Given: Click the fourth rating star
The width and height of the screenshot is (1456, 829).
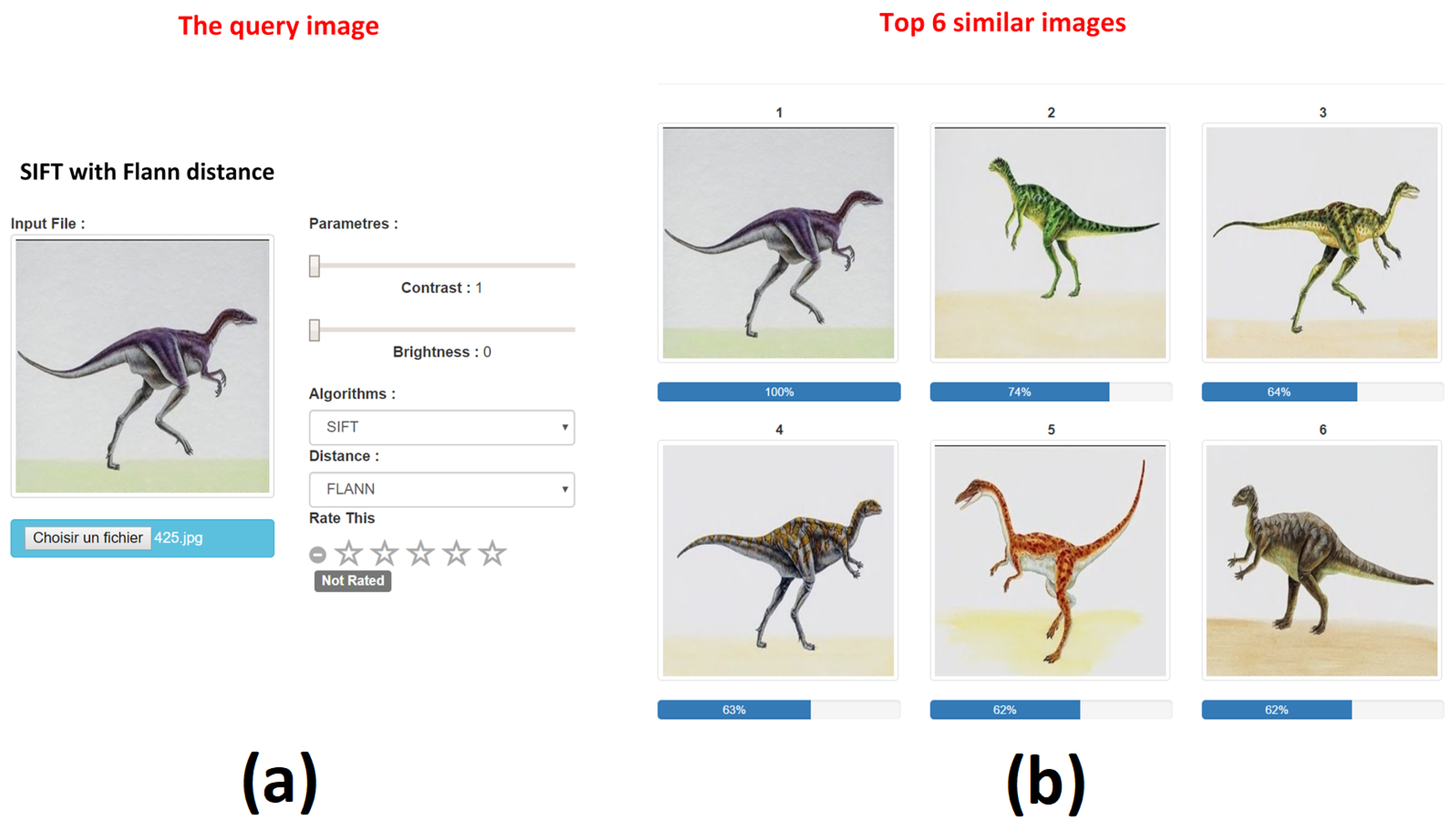Looking at the screenshot, I should 456,554.
